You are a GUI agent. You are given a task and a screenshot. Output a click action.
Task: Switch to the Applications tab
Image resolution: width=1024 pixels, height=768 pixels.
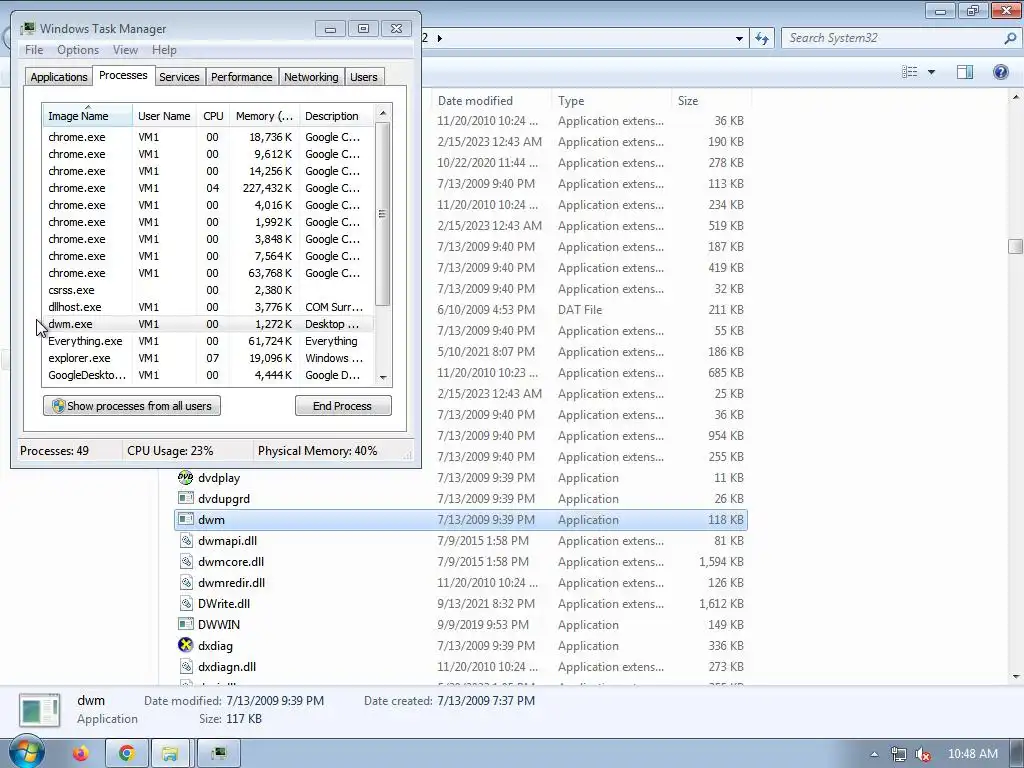(x=59, y=77)
